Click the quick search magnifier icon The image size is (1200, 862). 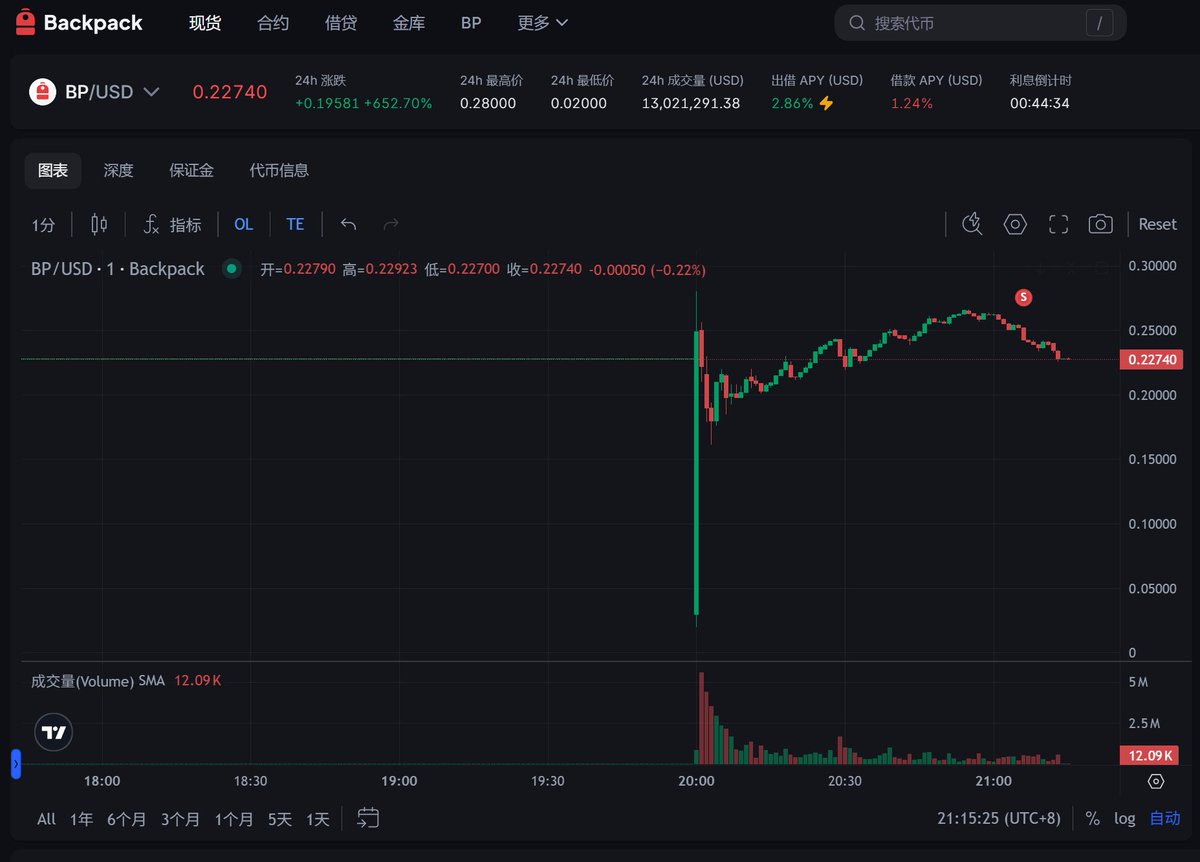pyautogui.click(x=971, y=224)
